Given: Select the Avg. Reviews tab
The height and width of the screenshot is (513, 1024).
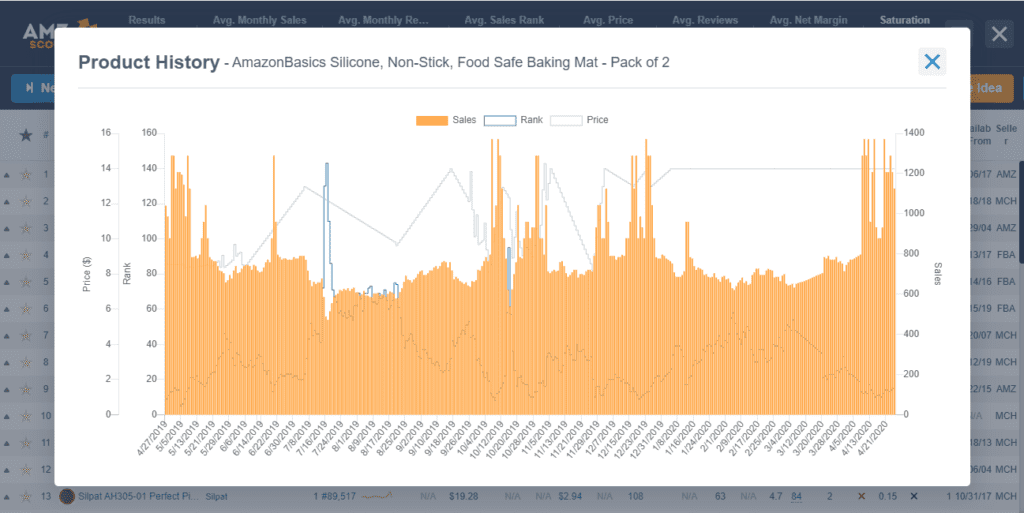Looking at the screenshot, I should click(x=705, y=20).
